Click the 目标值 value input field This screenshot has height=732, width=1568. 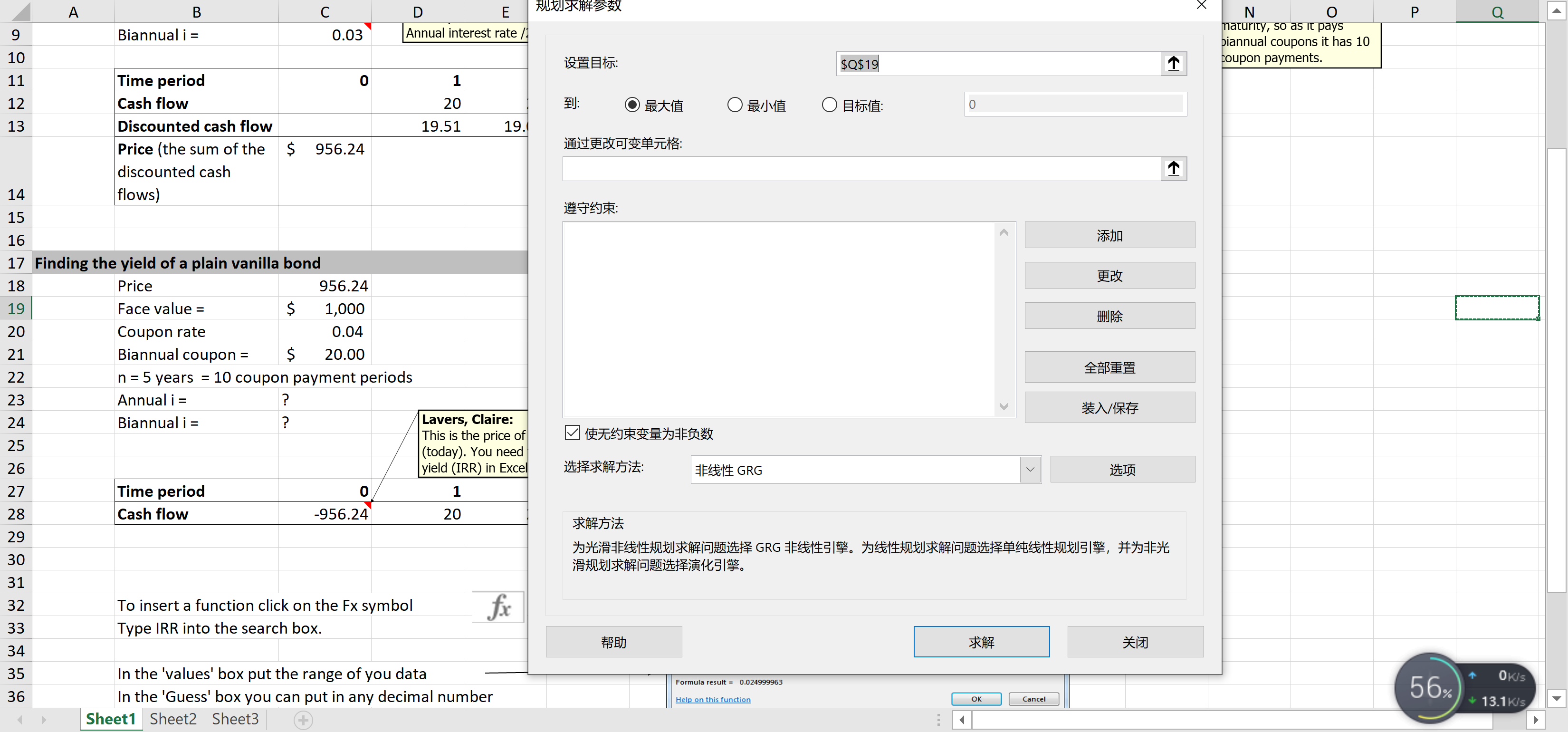pos(1074,104)
